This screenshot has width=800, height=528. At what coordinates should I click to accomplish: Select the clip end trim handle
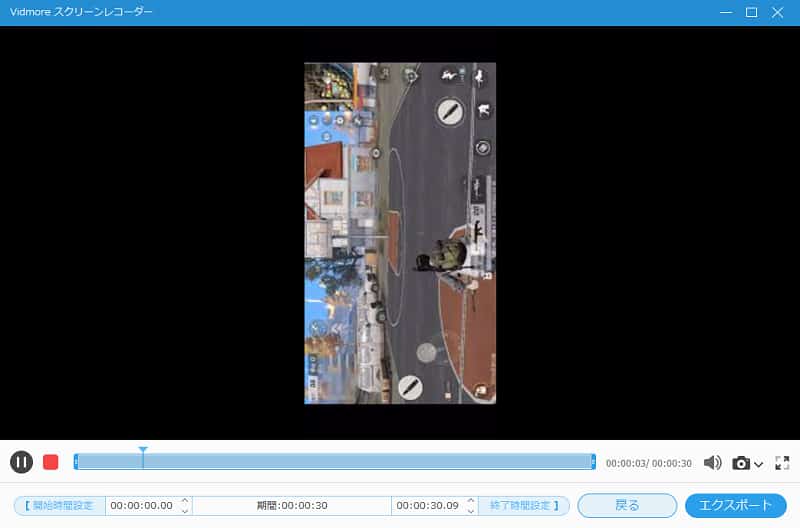593,462
